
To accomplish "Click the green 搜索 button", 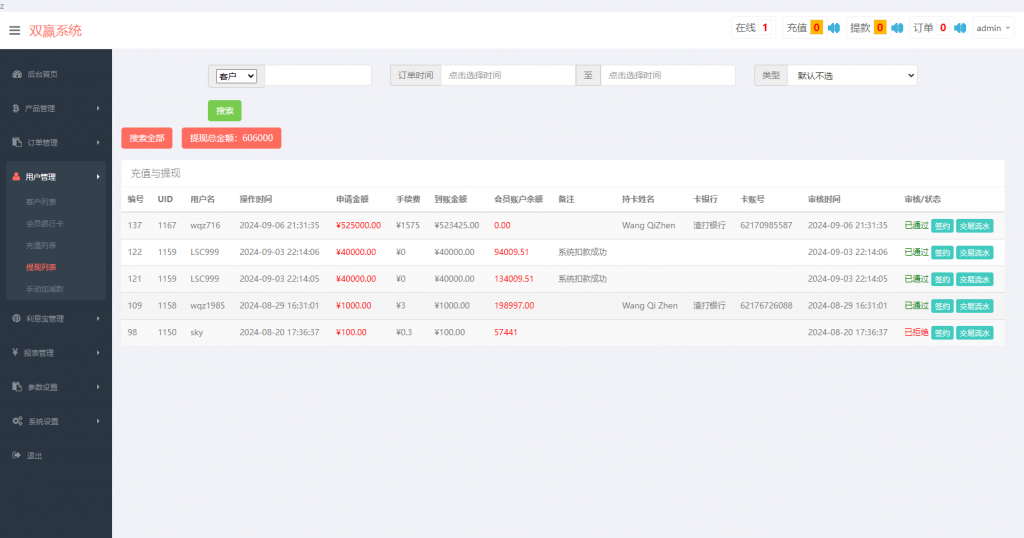I will point(224,110).
